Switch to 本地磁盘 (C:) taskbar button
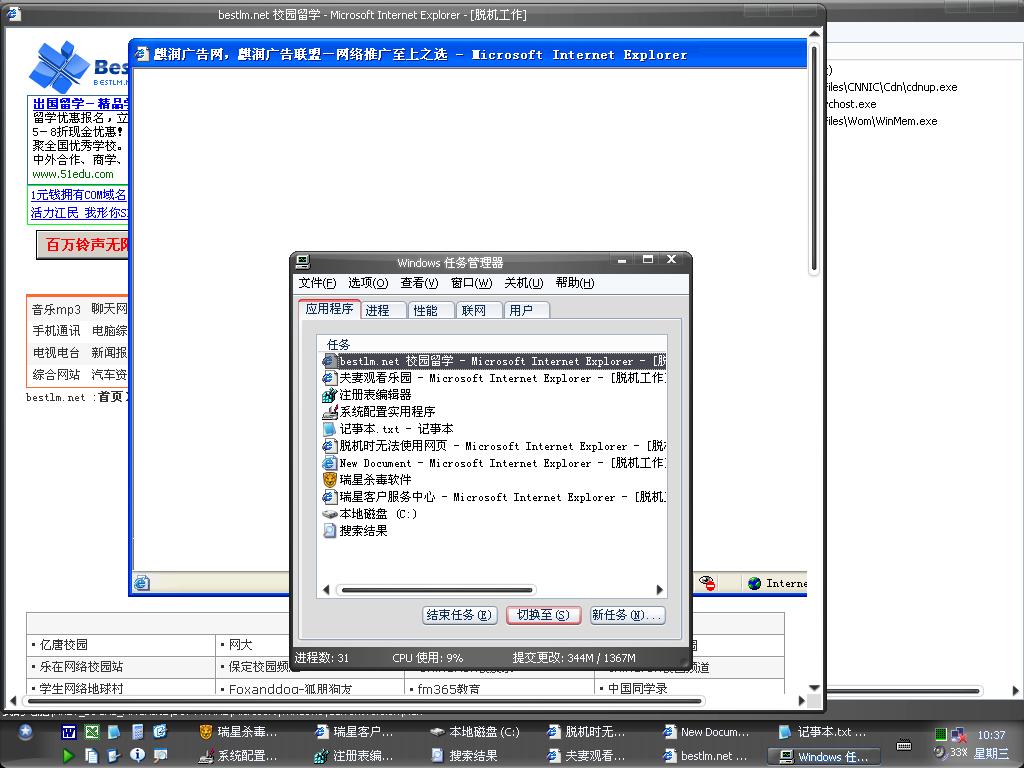 pyautogui.click(x=475, y=732)
